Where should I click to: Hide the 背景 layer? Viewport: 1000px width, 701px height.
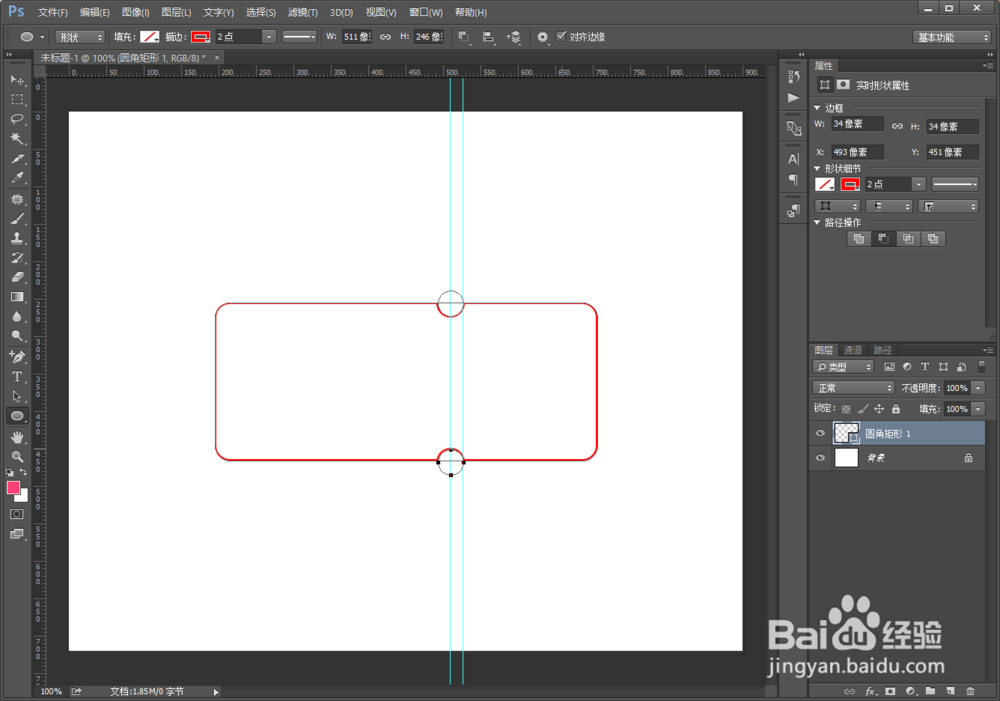pos(820,457)
